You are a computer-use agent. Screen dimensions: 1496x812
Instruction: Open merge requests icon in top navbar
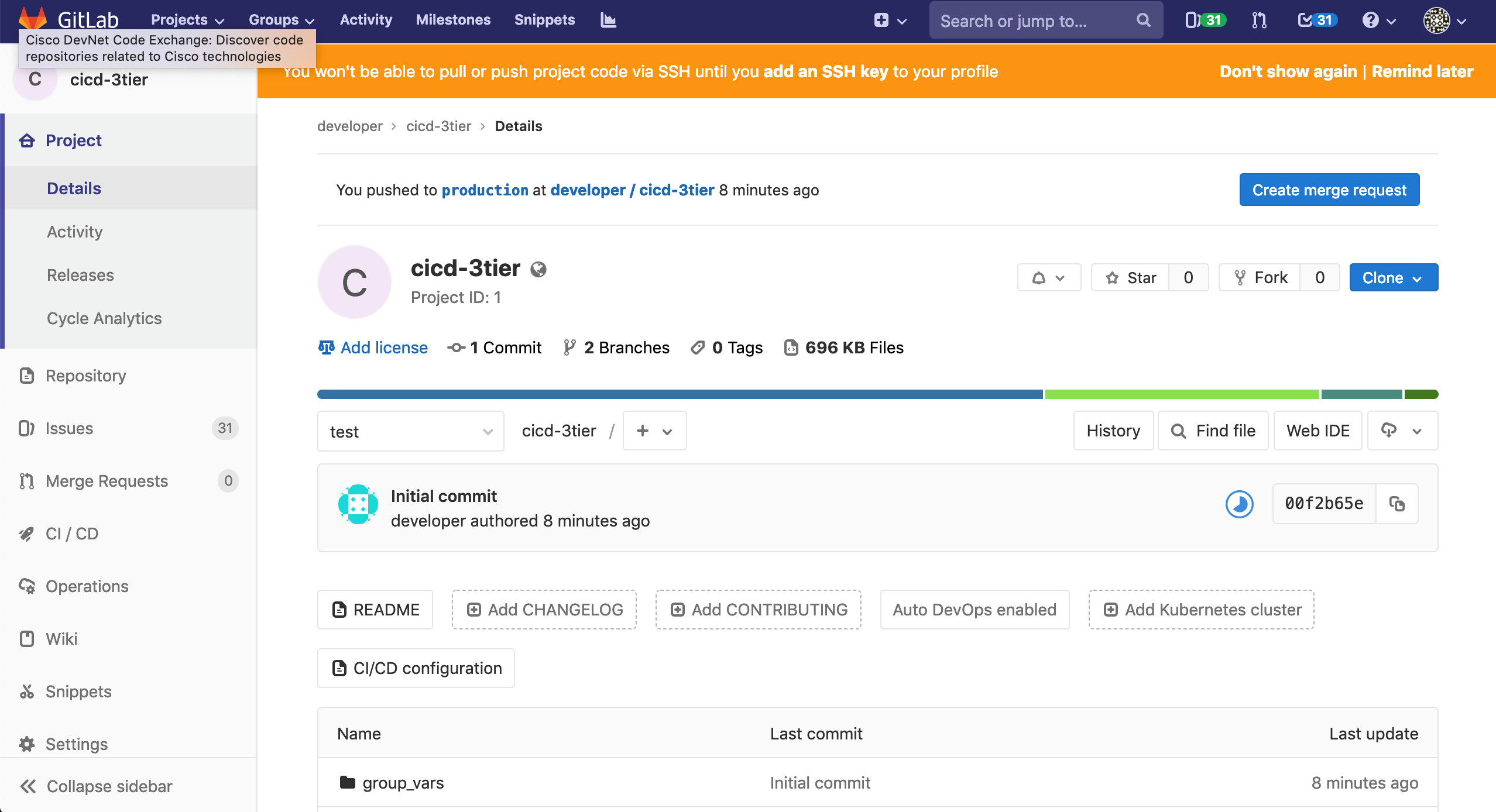tap(1259, 20)
